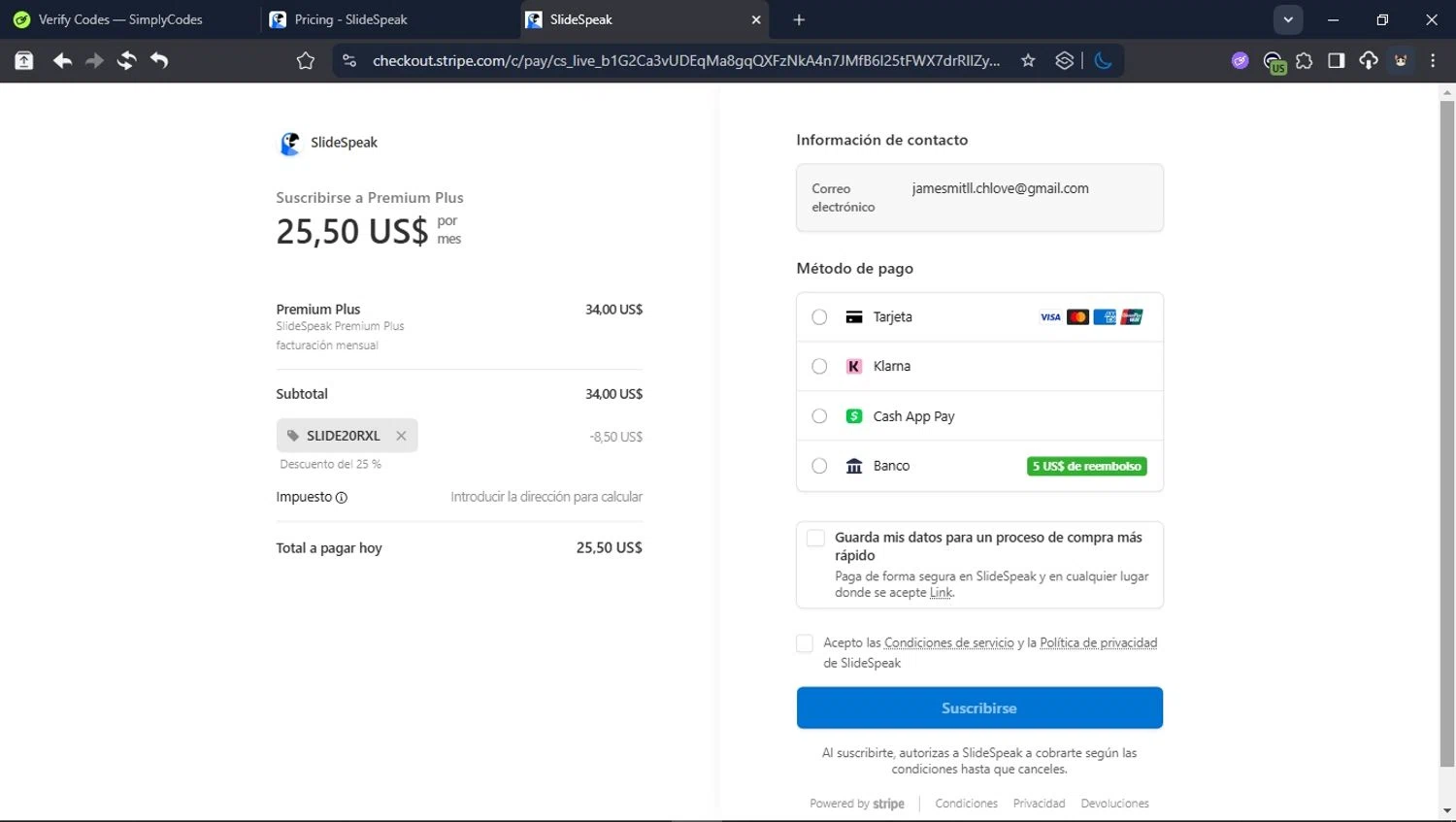This screenshot has height=822, width=1456.
Task: Open the Condiciones de servicio link
Action: point(948,642)
